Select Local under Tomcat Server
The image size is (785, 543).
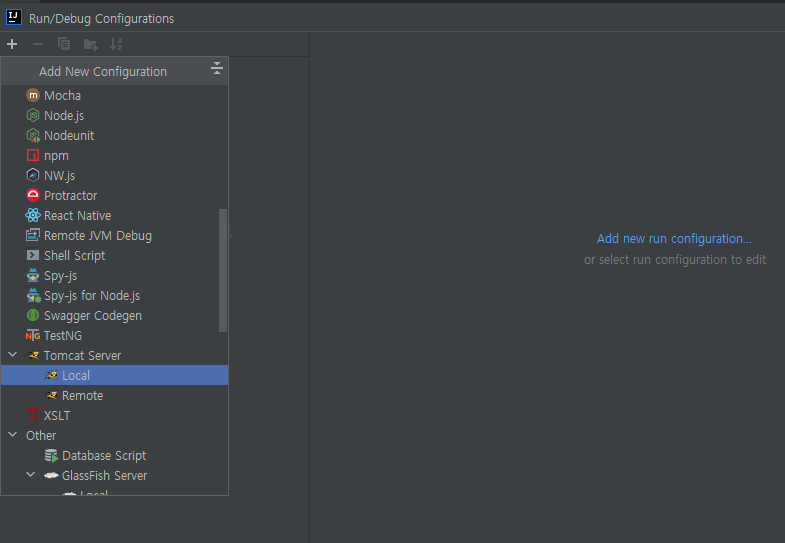pyautogui.click(x=115, y=375)
